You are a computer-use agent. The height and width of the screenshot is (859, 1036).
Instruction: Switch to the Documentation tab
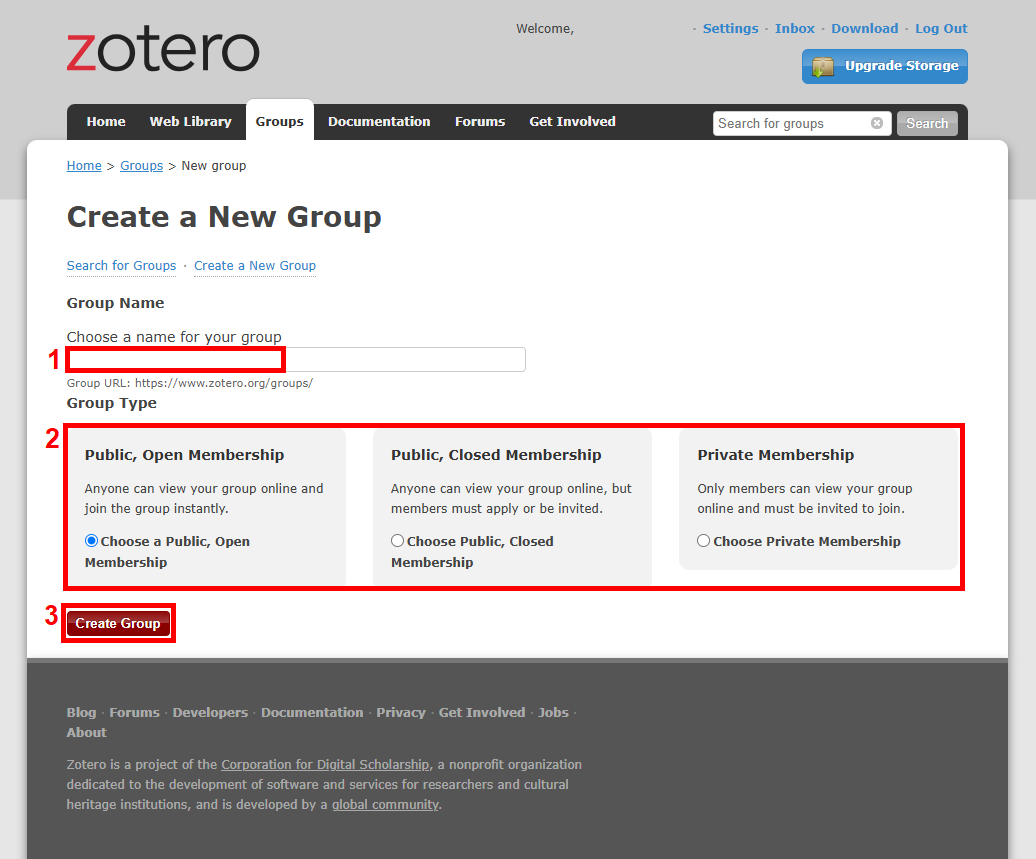pos(379,122)
